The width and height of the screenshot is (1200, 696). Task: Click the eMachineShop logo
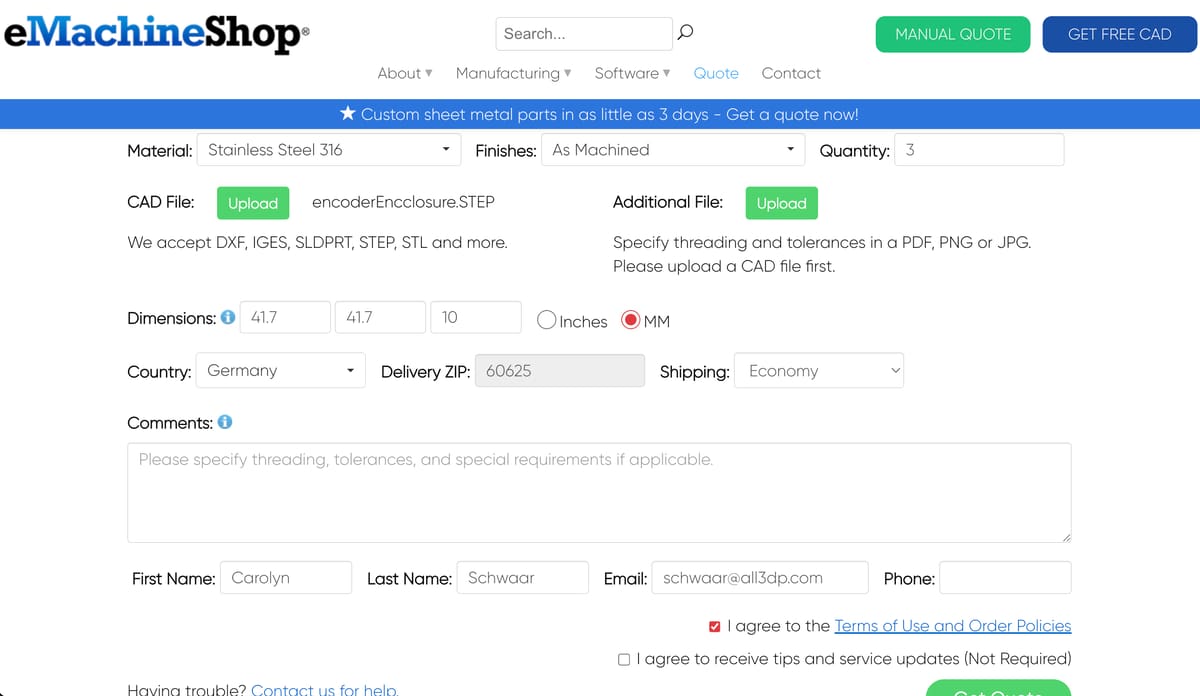coord(157,33)
